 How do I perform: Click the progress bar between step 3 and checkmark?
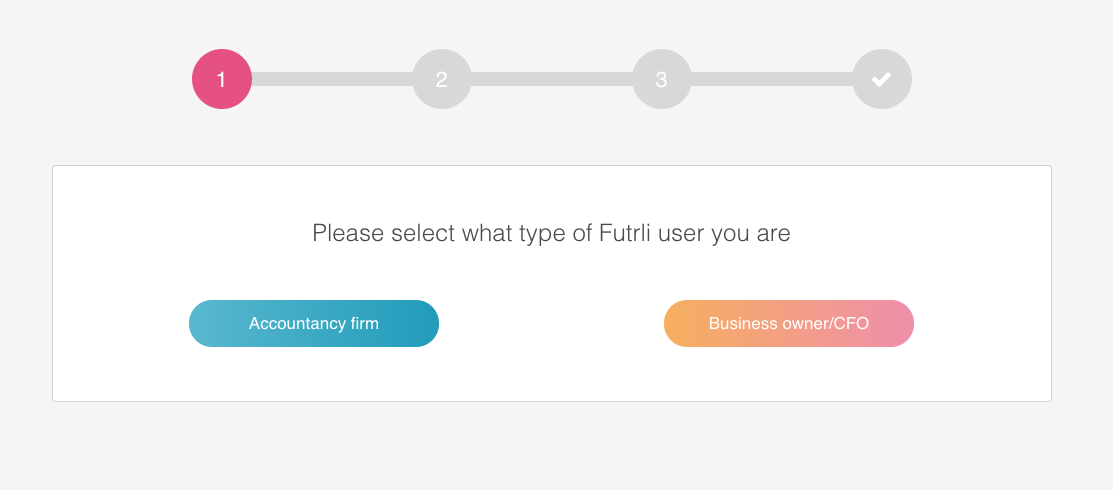[772, 79]
